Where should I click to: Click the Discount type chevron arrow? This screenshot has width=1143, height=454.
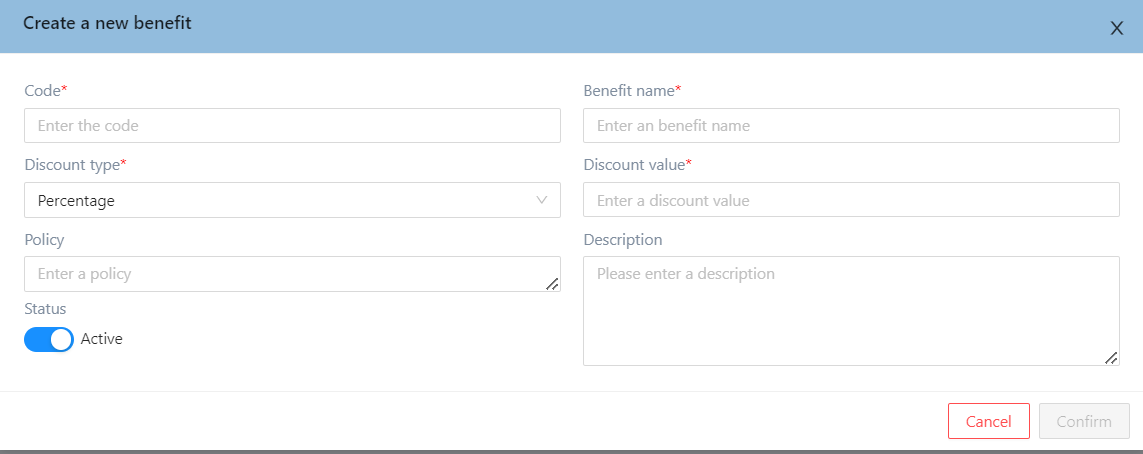point(542,200)
